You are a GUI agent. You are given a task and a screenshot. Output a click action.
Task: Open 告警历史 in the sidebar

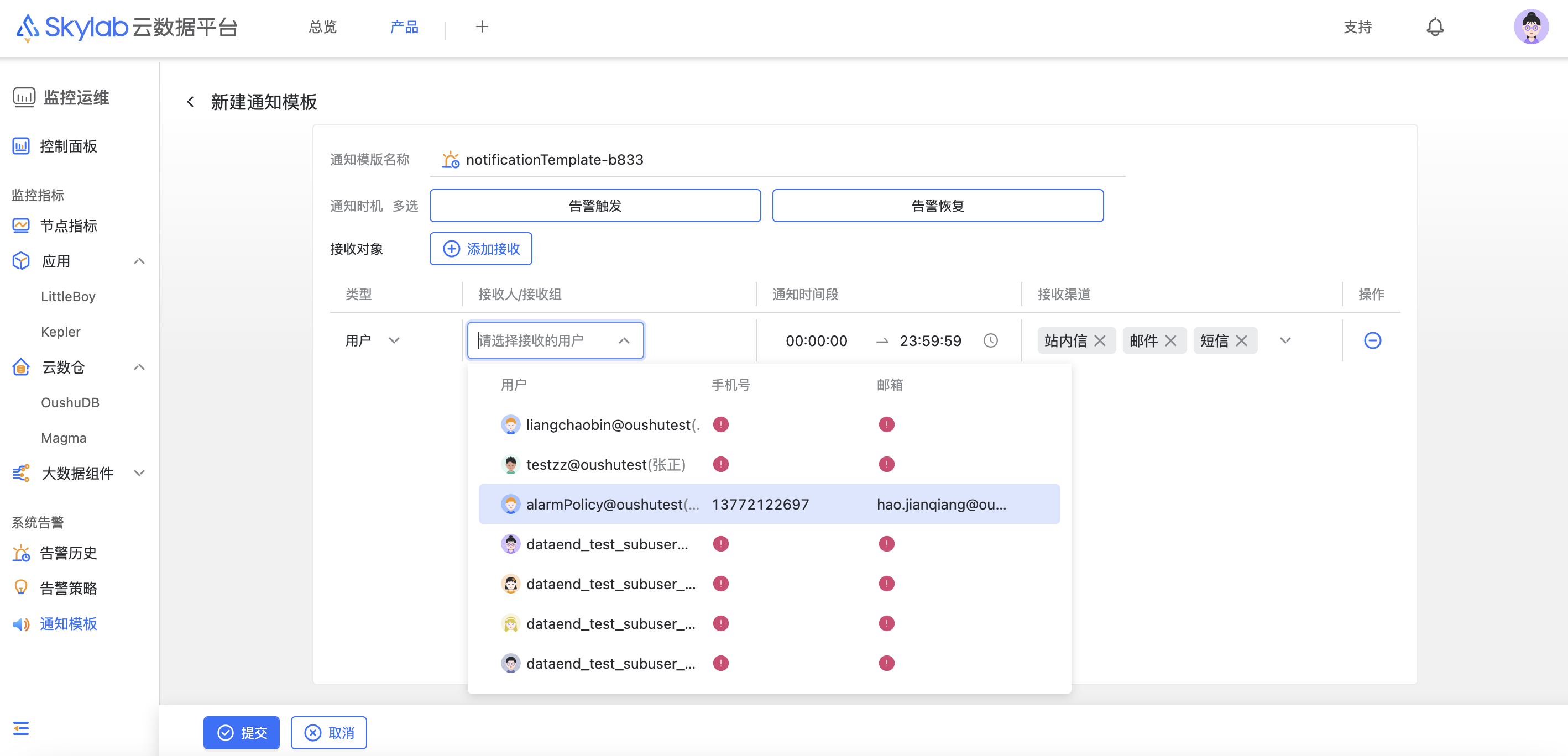coord(68,553)
